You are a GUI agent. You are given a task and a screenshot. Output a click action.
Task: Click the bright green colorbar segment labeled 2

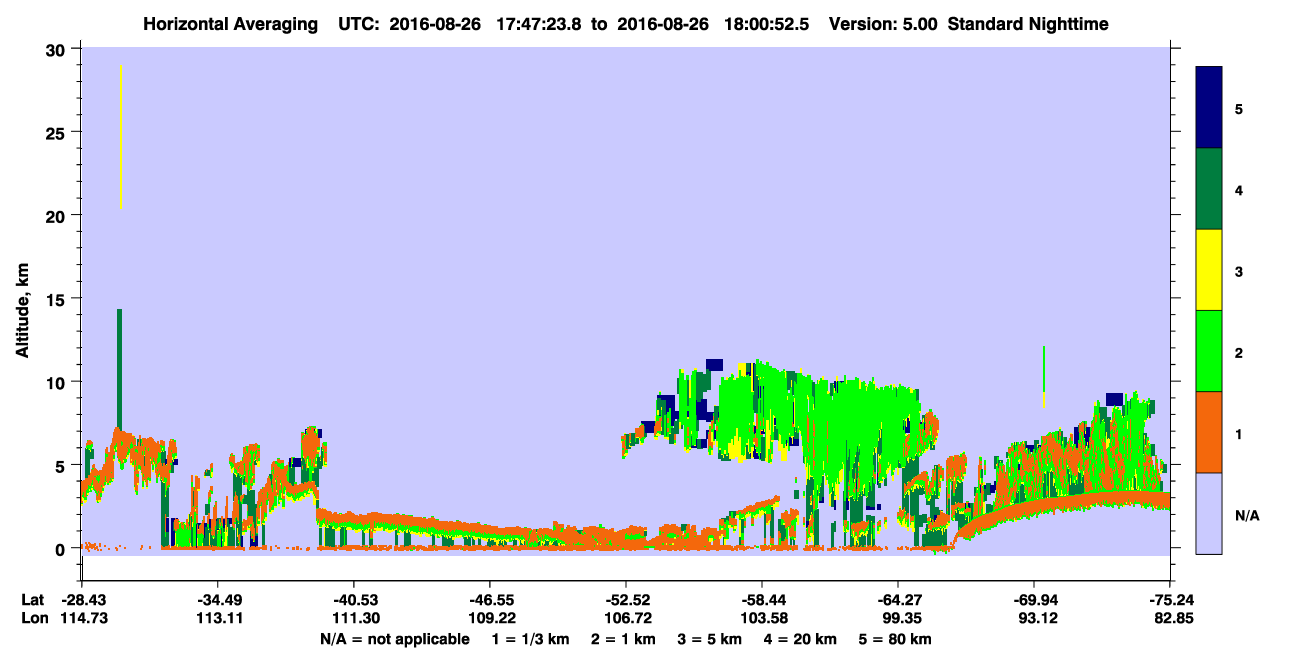(x=1209, y=351)
